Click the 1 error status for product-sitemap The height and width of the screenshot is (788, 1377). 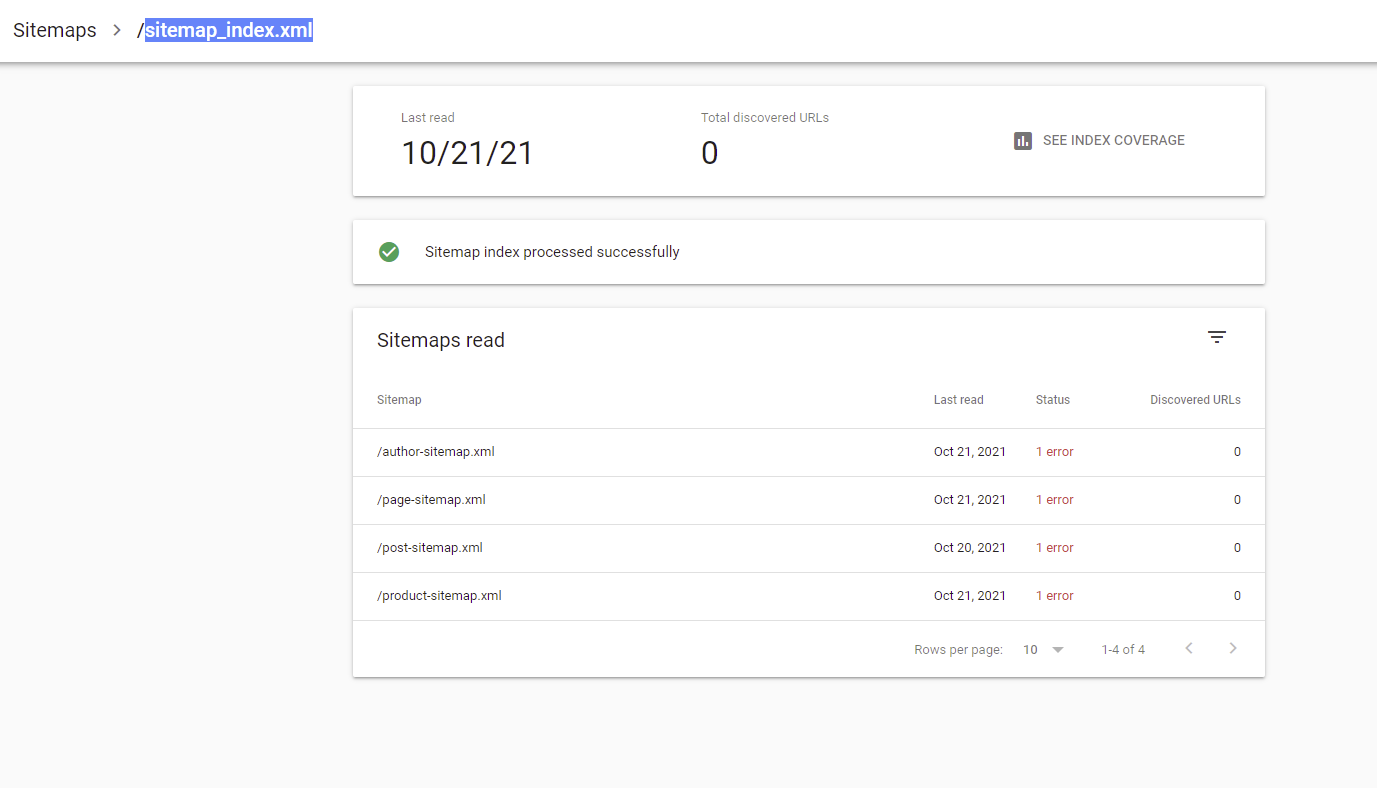1054,596
